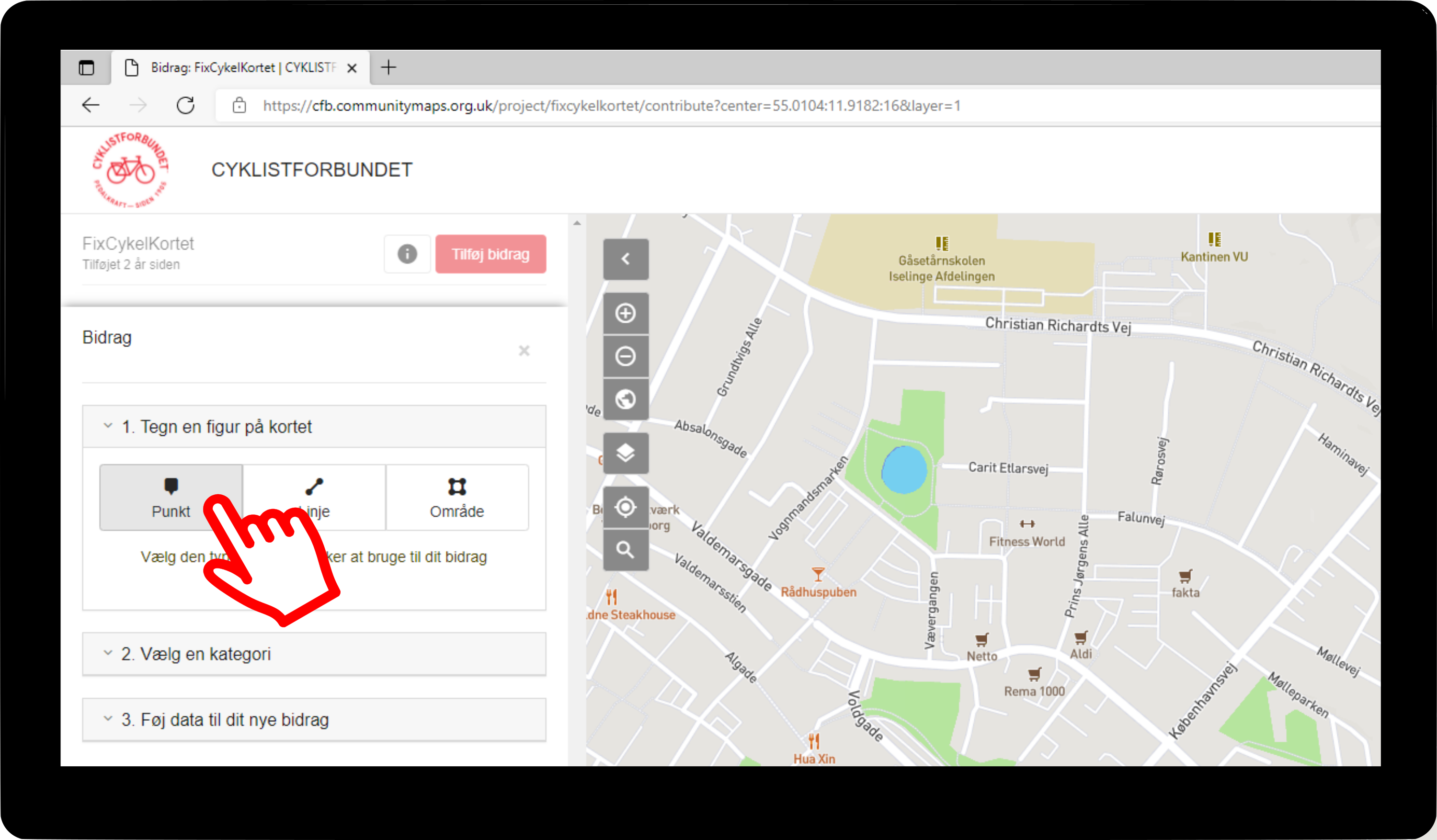Close the Bidrag panel
This screenshot has height=840, width=1437.
(524, 351)
